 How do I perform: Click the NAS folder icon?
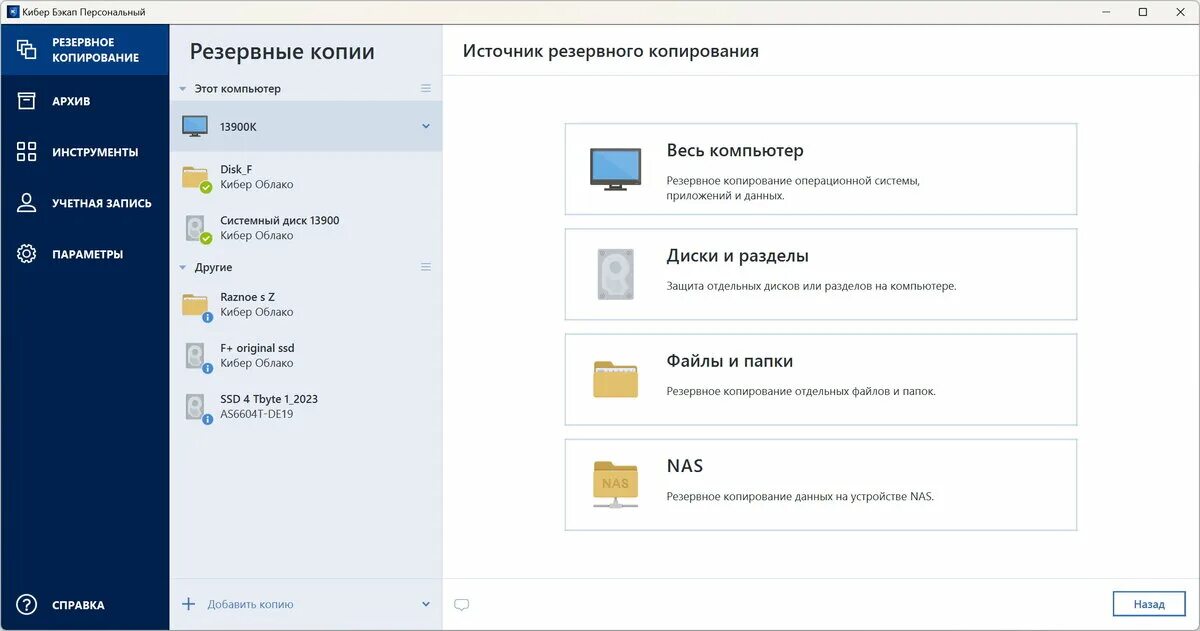615,484
